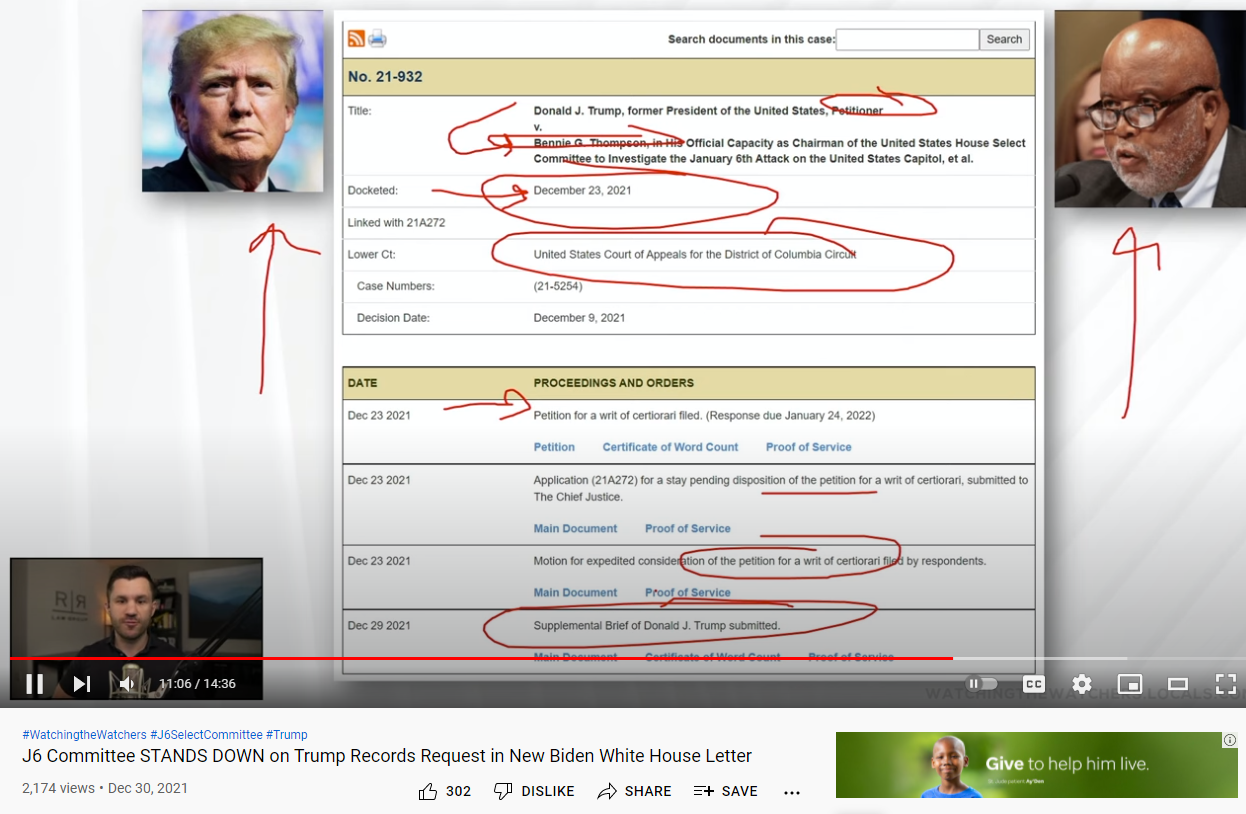Share this video

pos(634,791)
